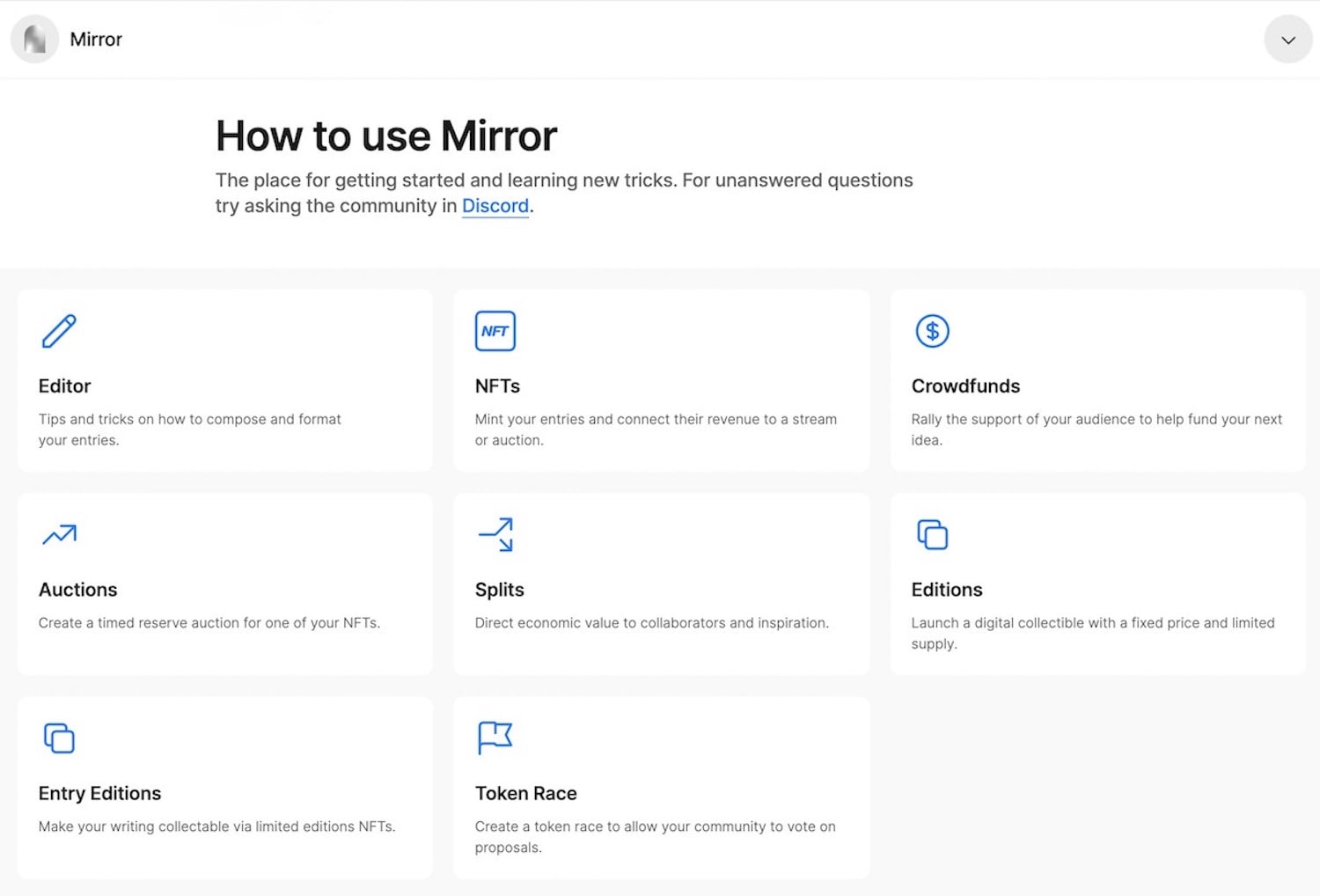Click 'The place for getting started' intro text
The image size is (1320, 896).
(x=564, y=193)
